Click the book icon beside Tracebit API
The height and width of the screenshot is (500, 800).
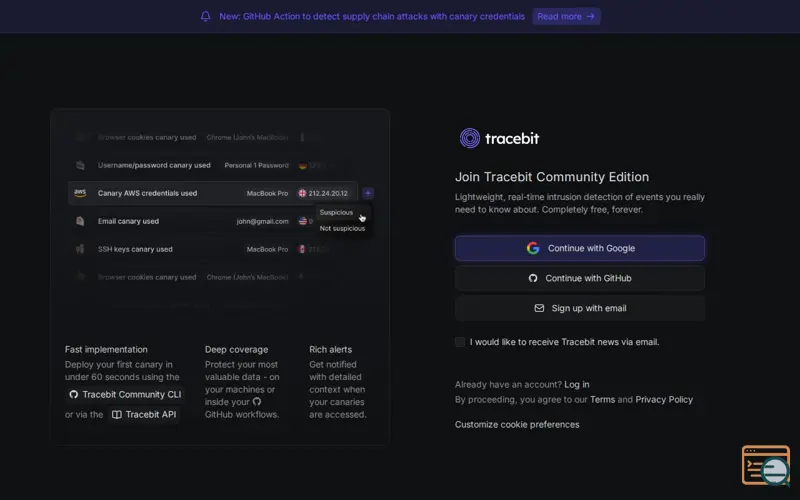pos(116,414)
